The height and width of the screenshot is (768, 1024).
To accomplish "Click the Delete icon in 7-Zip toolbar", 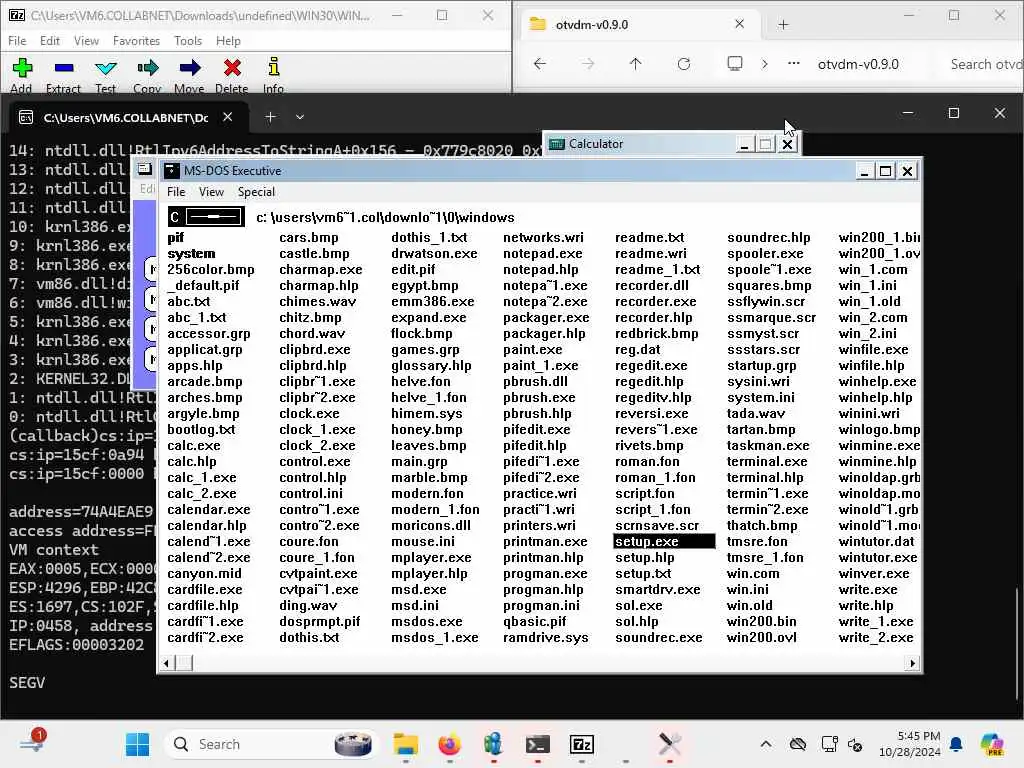I will (x=232, y=67).
